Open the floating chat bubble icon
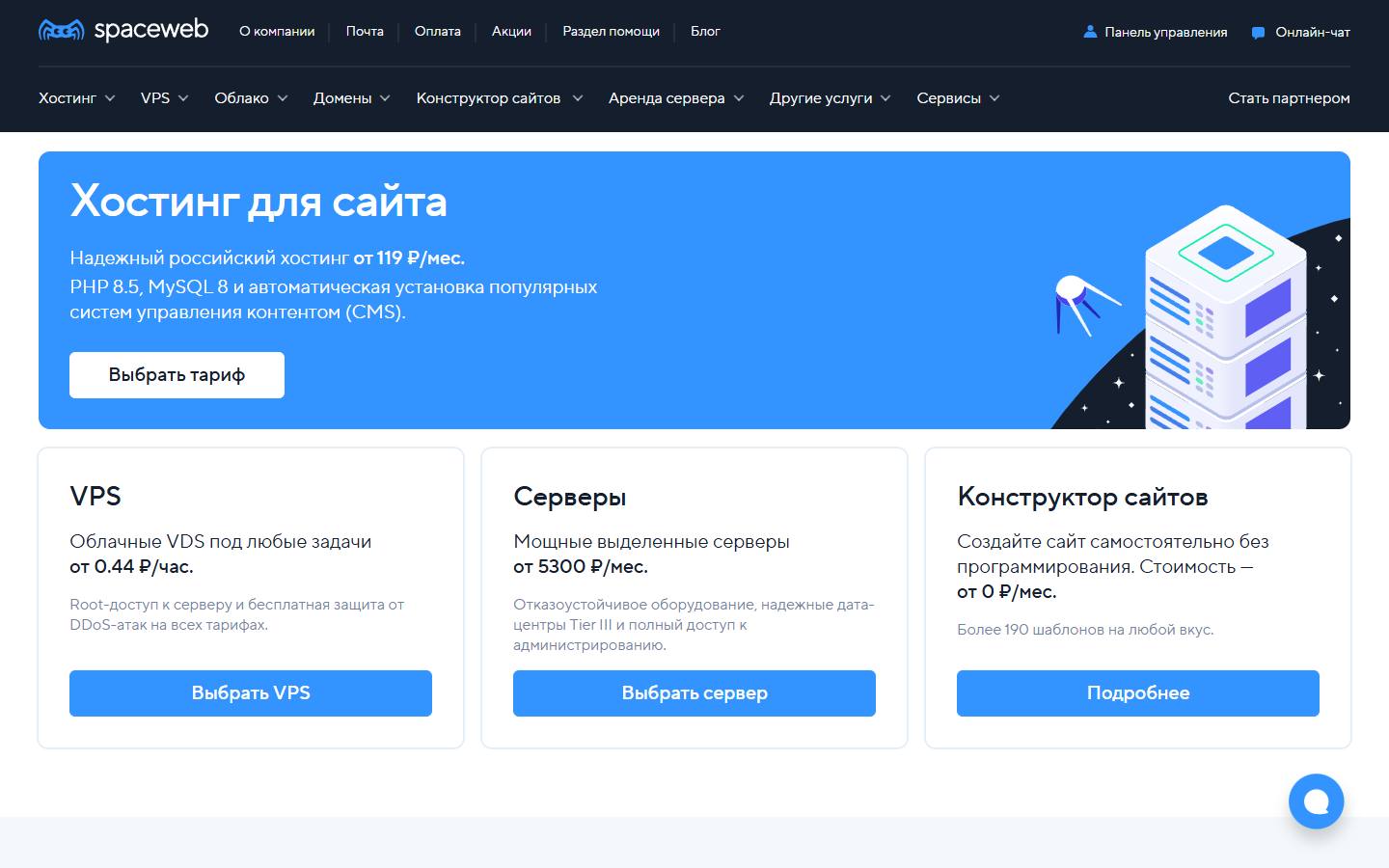1389x868 pixels. coord(1316,801)
